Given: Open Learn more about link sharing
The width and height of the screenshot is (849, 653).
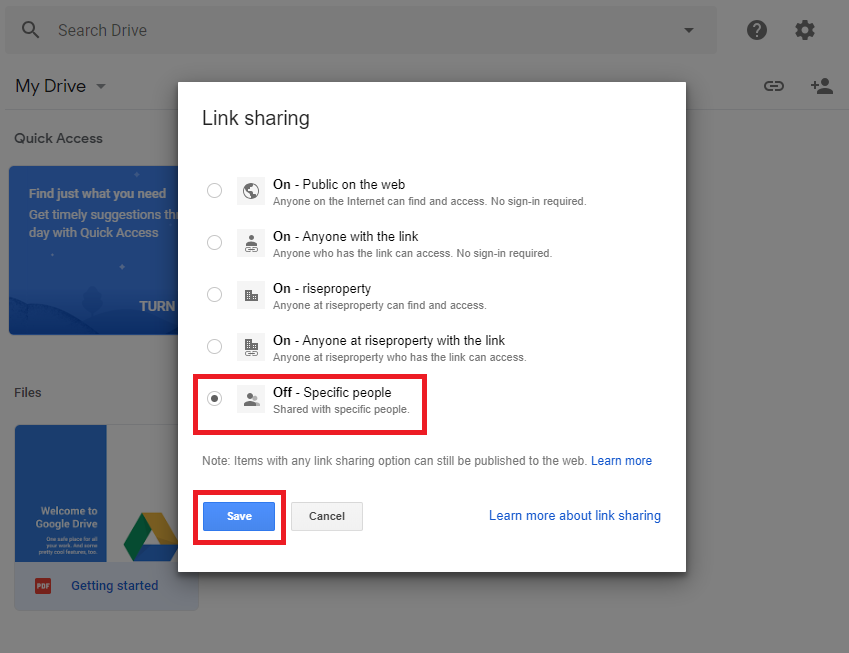Looking at the screenshot, I should [x=574, y=516].
